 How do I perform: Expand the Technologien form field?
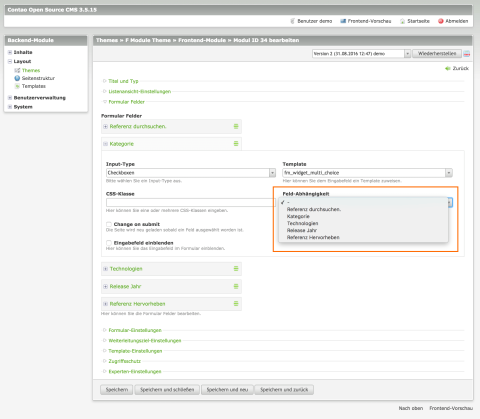pyautogui.click(x=106, y=269)
